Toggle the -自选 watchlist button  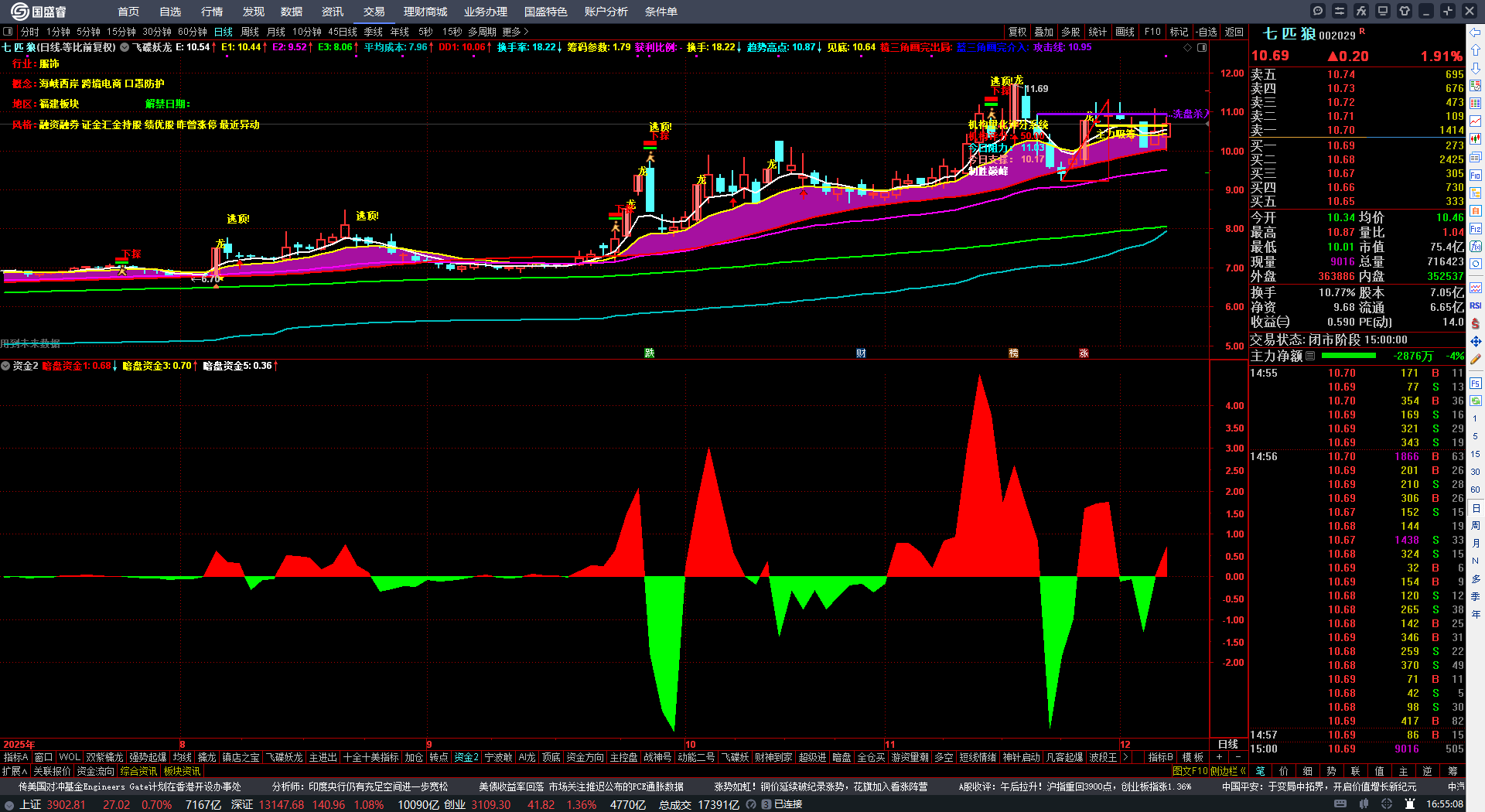1207,32
